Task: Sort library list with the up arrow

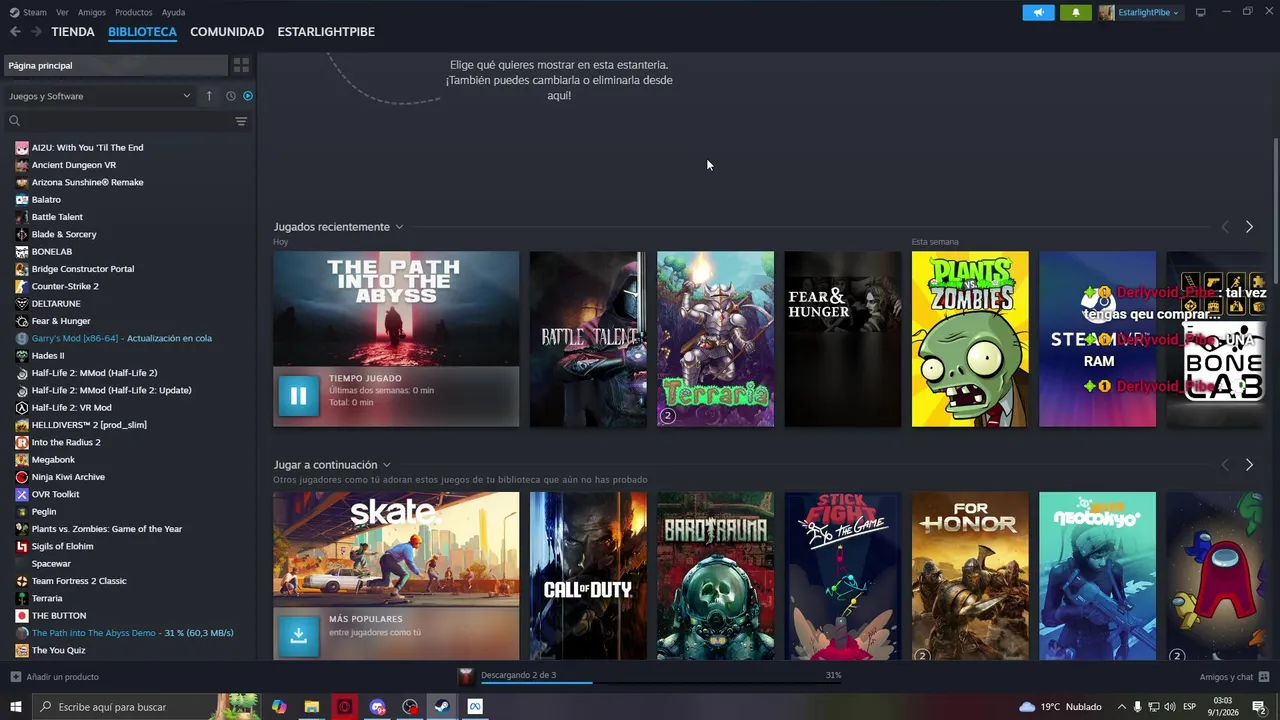Action: (209, 96)
